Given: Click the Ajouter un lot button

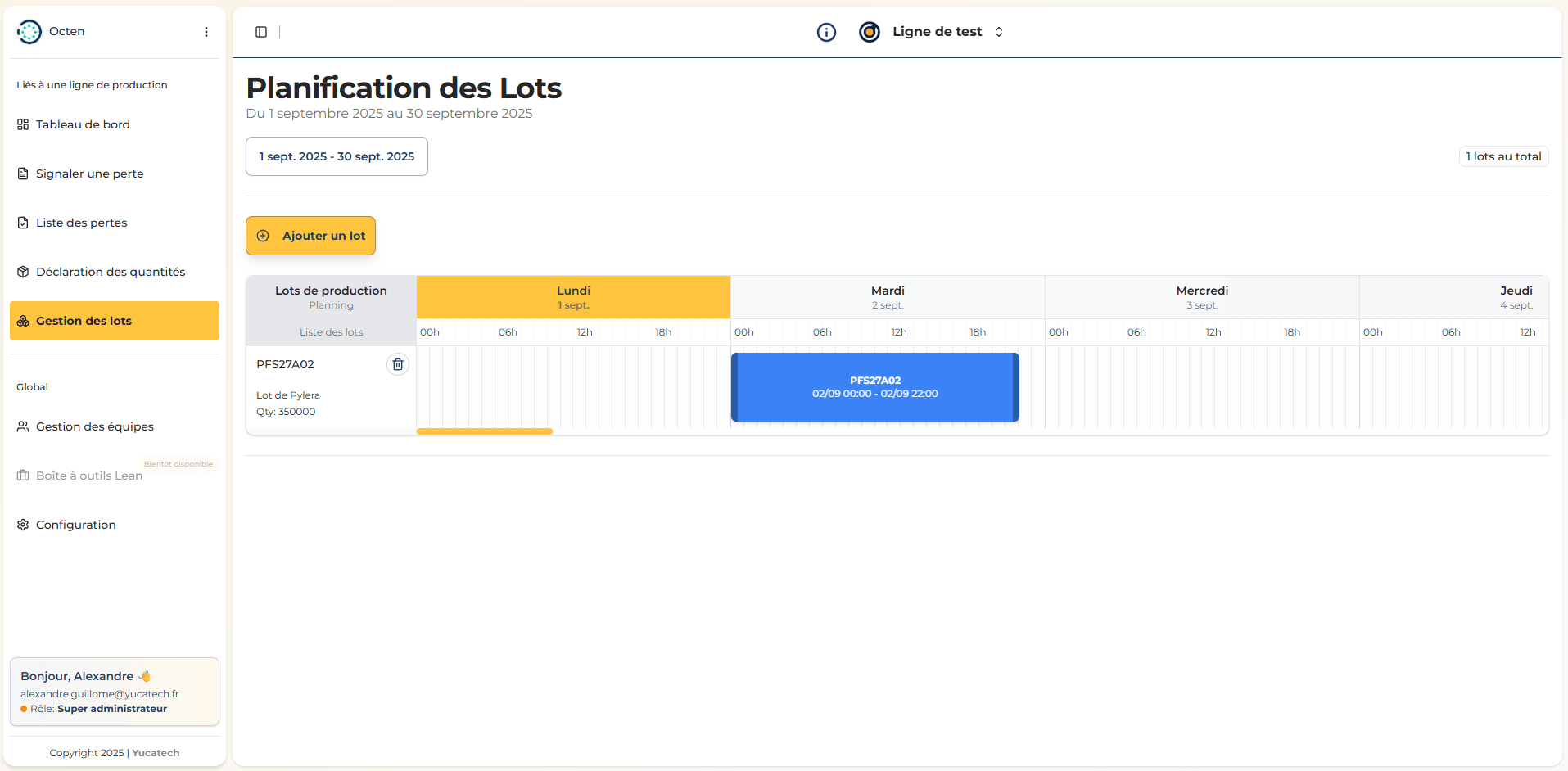Looking at the screenshot, I should pyautogui.click(x=310, y=235).
